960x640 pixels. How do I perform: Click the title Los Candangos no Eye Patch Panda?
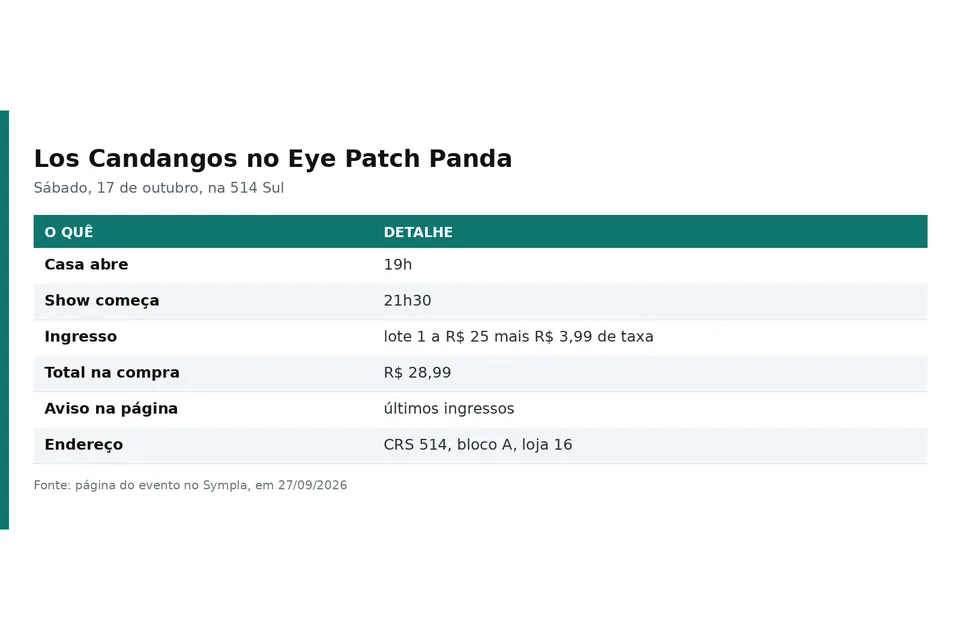(272, 159)
